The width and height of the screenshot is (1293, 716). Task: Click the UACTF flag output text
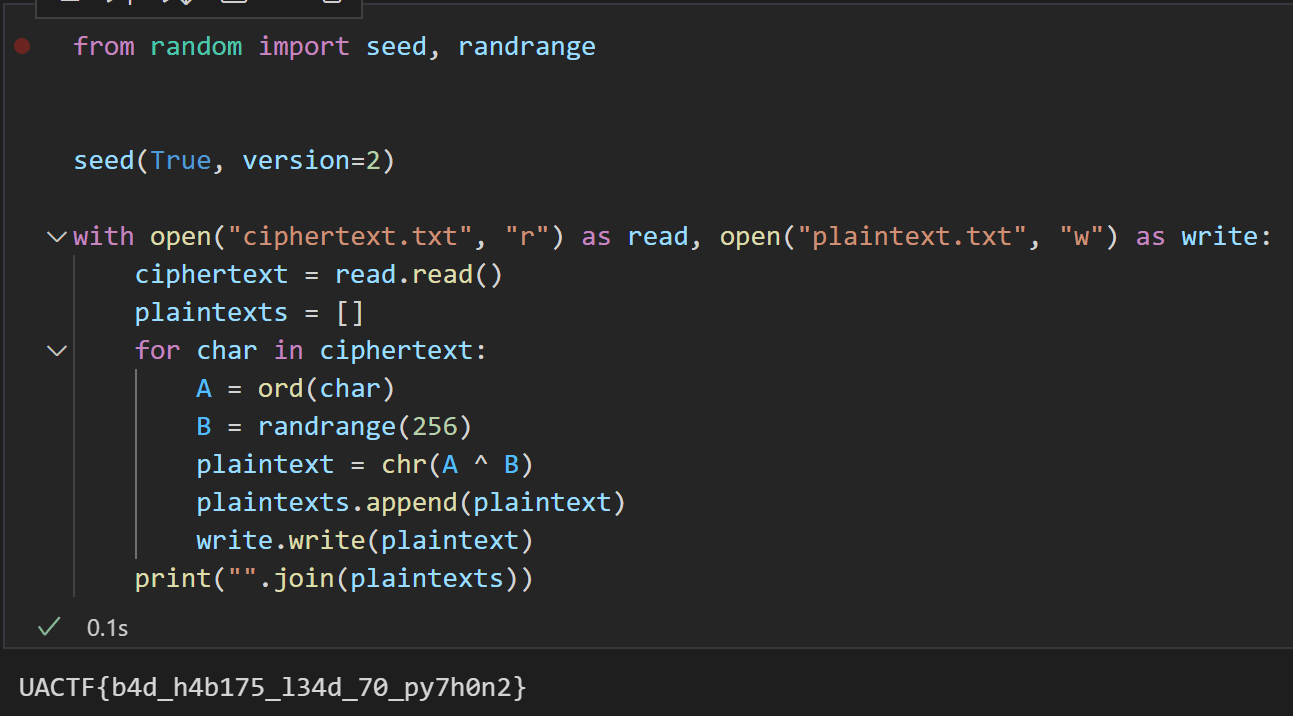coord(272,687)
